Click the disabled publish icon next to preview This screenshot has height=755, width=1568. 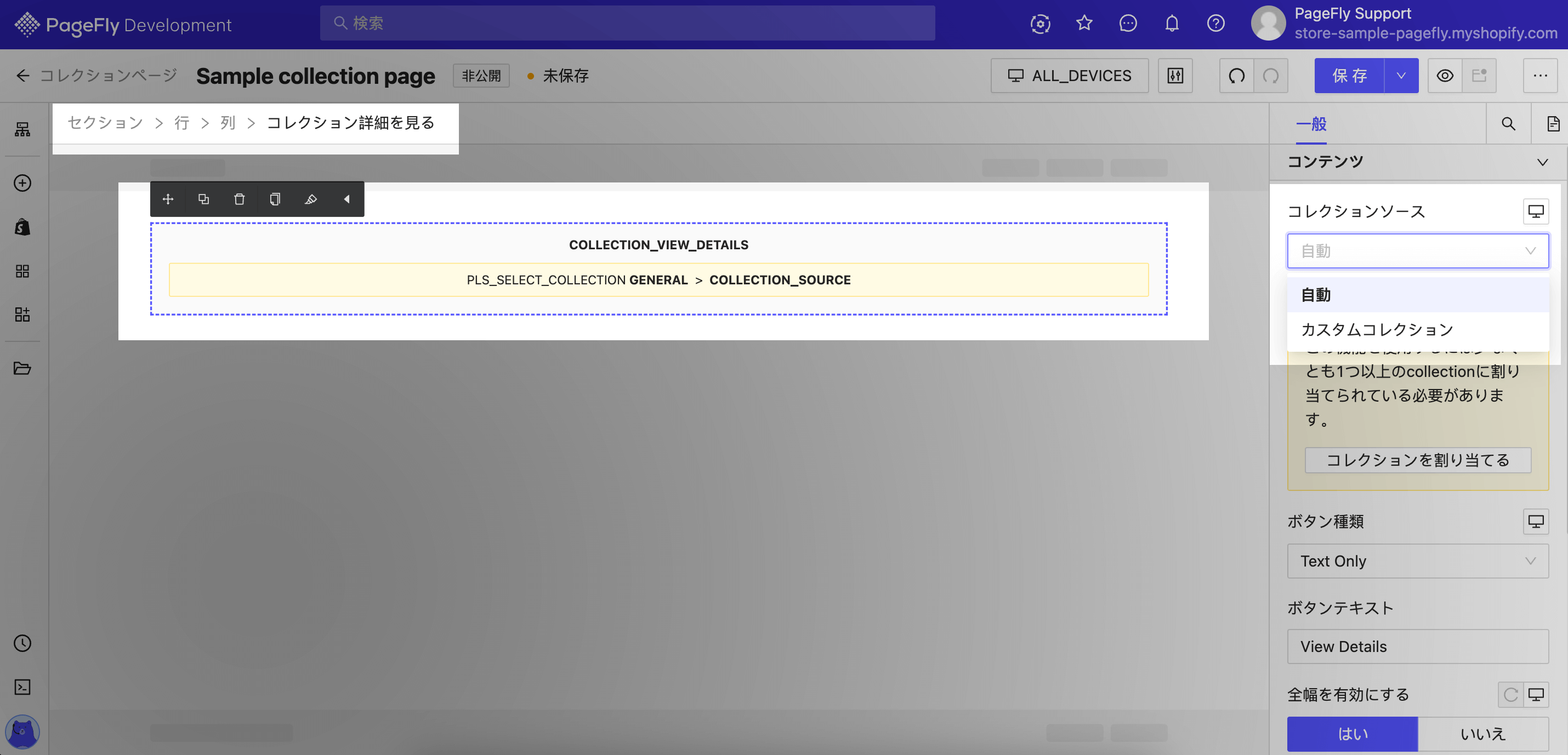click(x=1479, y=76)
